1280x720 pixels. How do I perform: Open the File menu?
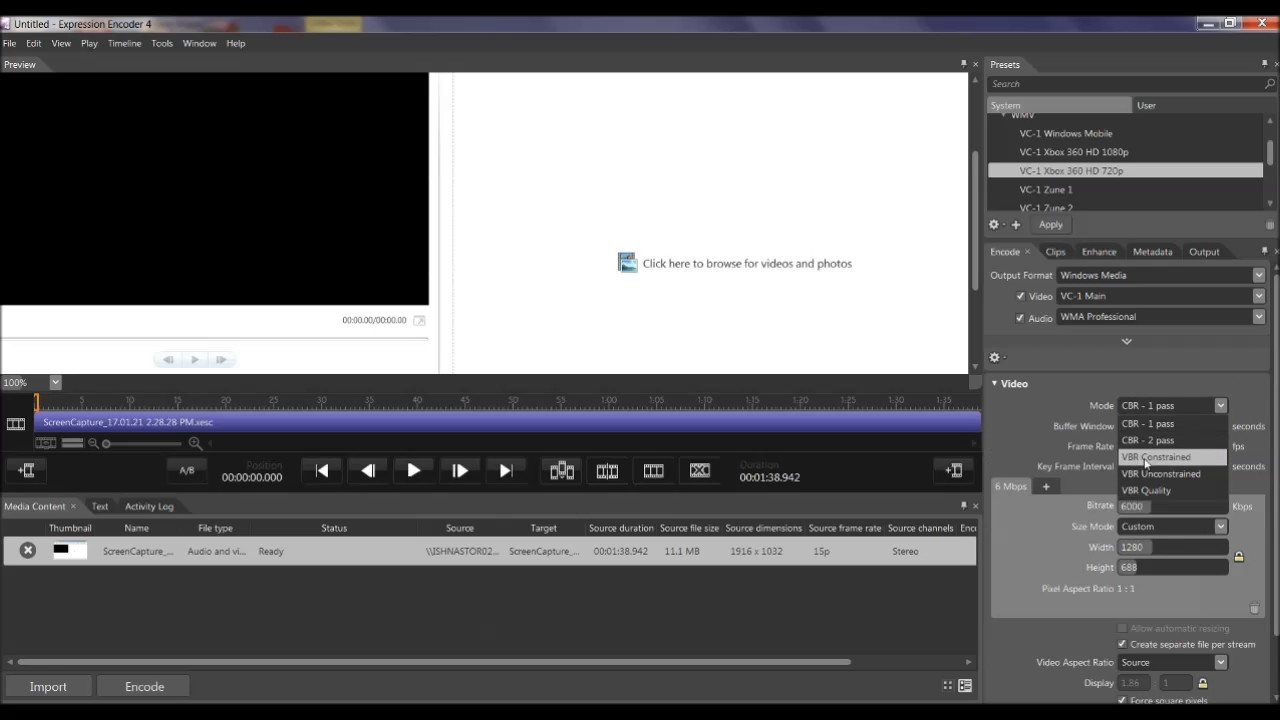9,43
